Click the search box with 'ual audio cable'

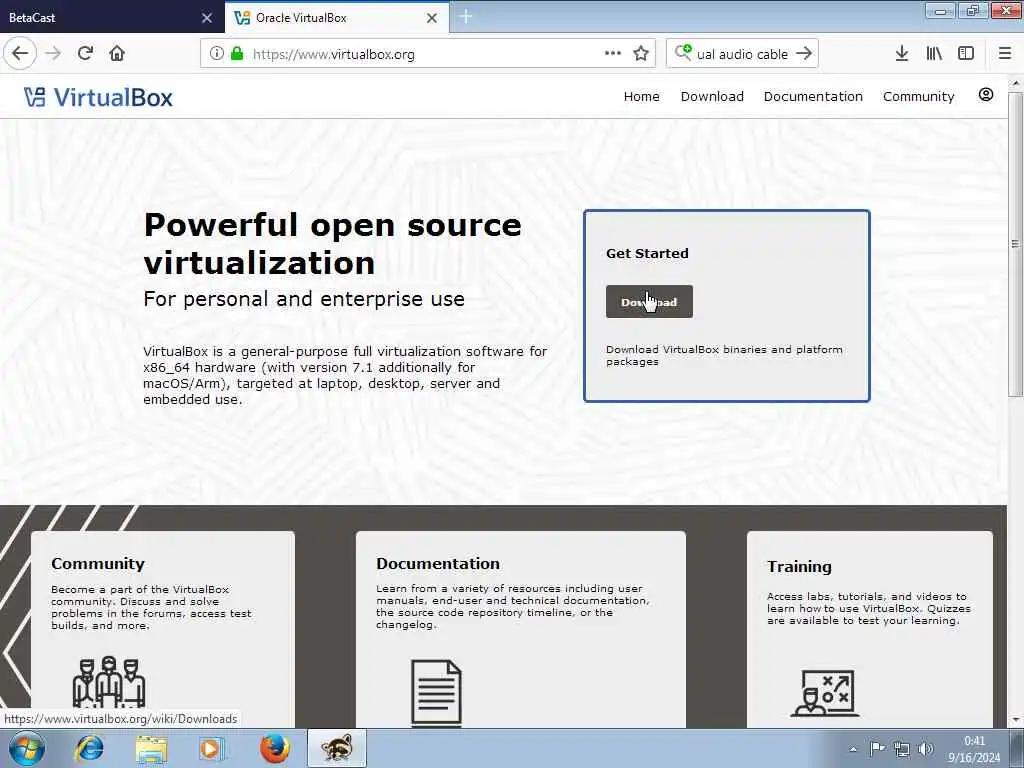coord(743,54)
